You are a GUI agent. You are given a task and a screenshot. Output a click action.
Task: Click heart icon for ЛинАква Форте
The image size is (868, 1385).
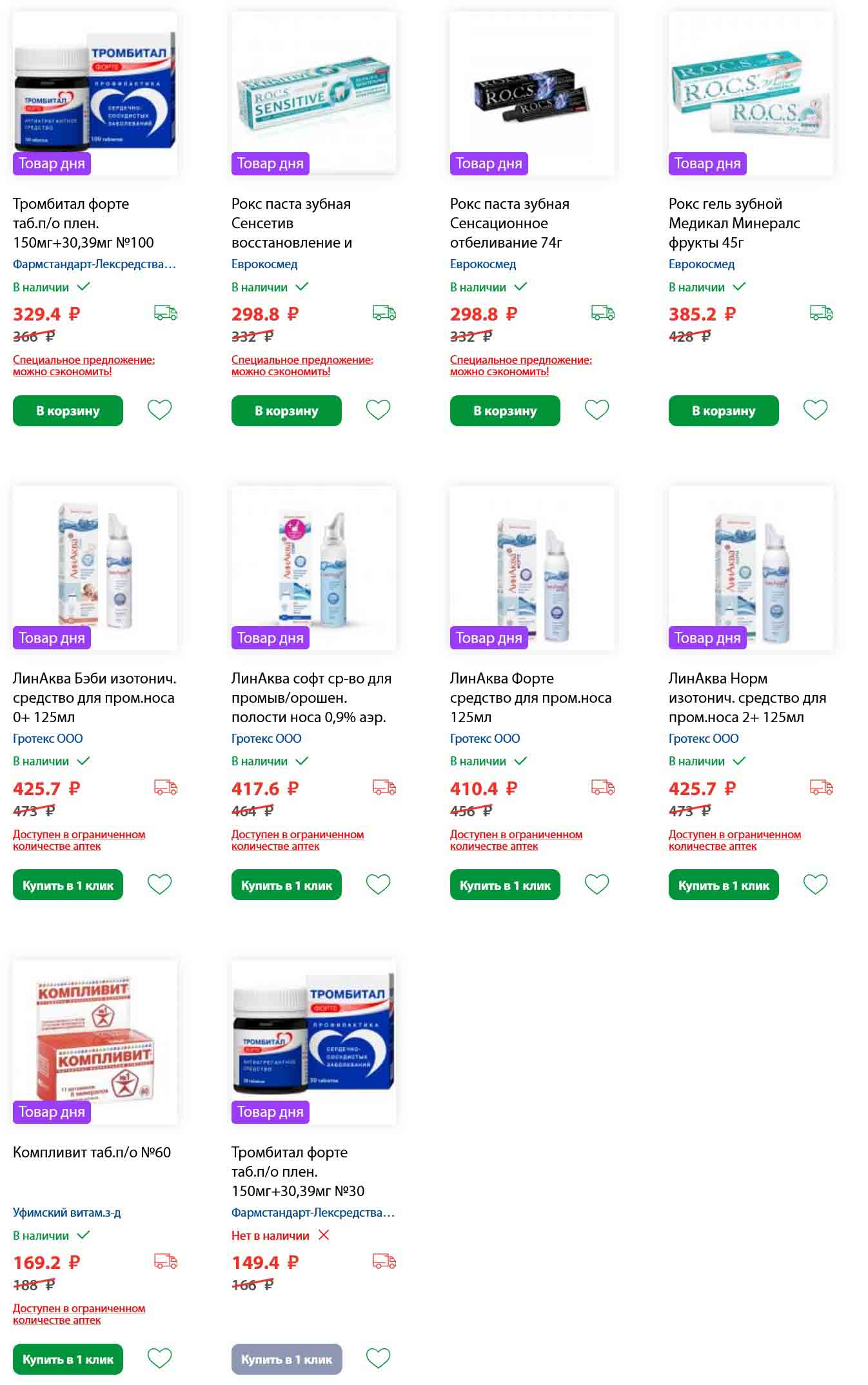[597, 884]
